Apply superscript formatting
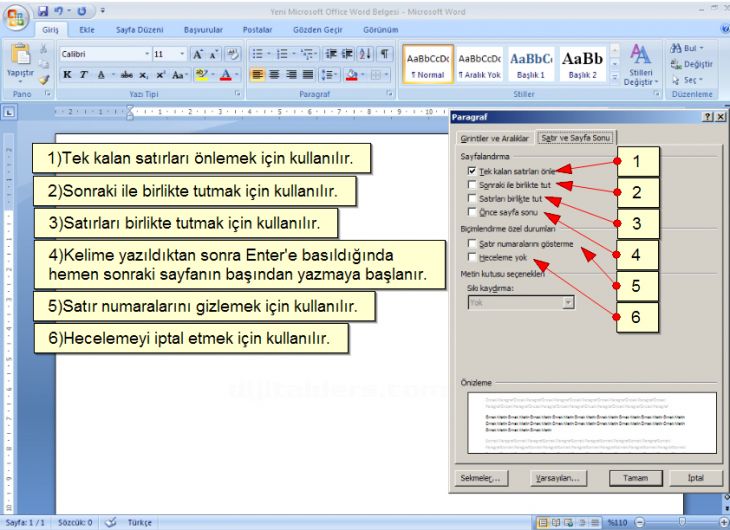Viewport: 730px width, 530px height. (161, 75)
